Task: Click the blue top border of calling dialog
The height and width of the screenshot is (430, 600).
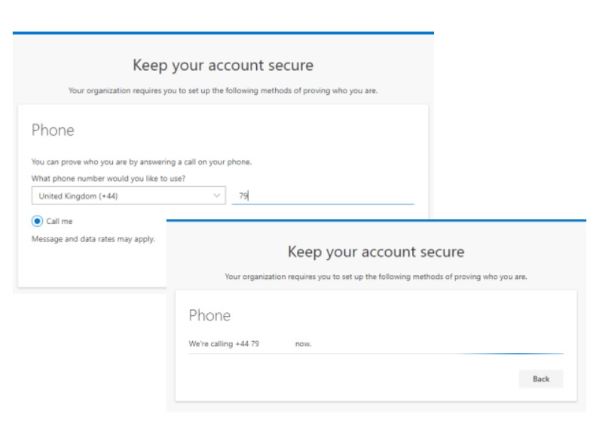Action: 375,219
